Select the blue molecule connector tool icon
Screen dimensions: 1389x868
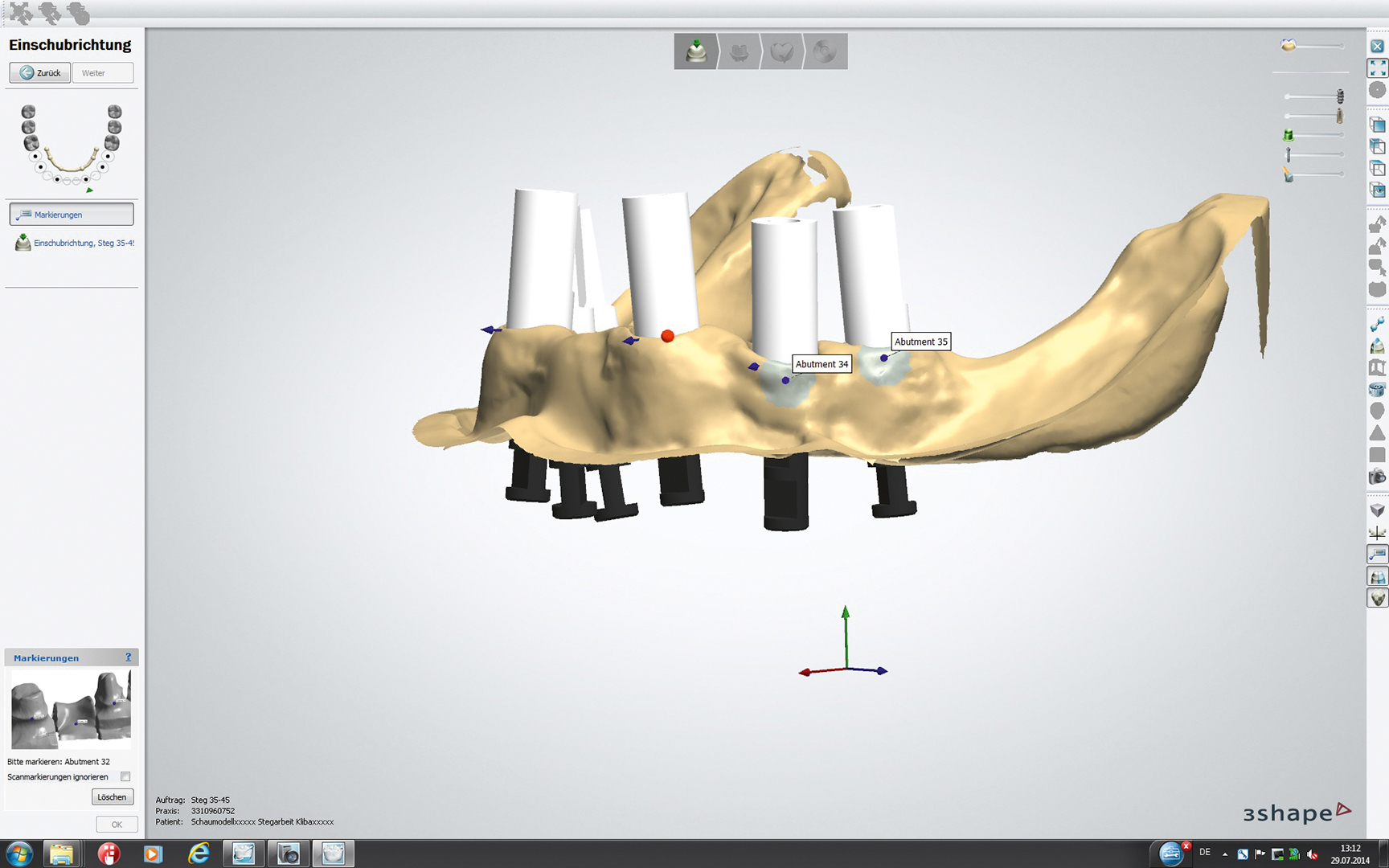click(1377, 325)
